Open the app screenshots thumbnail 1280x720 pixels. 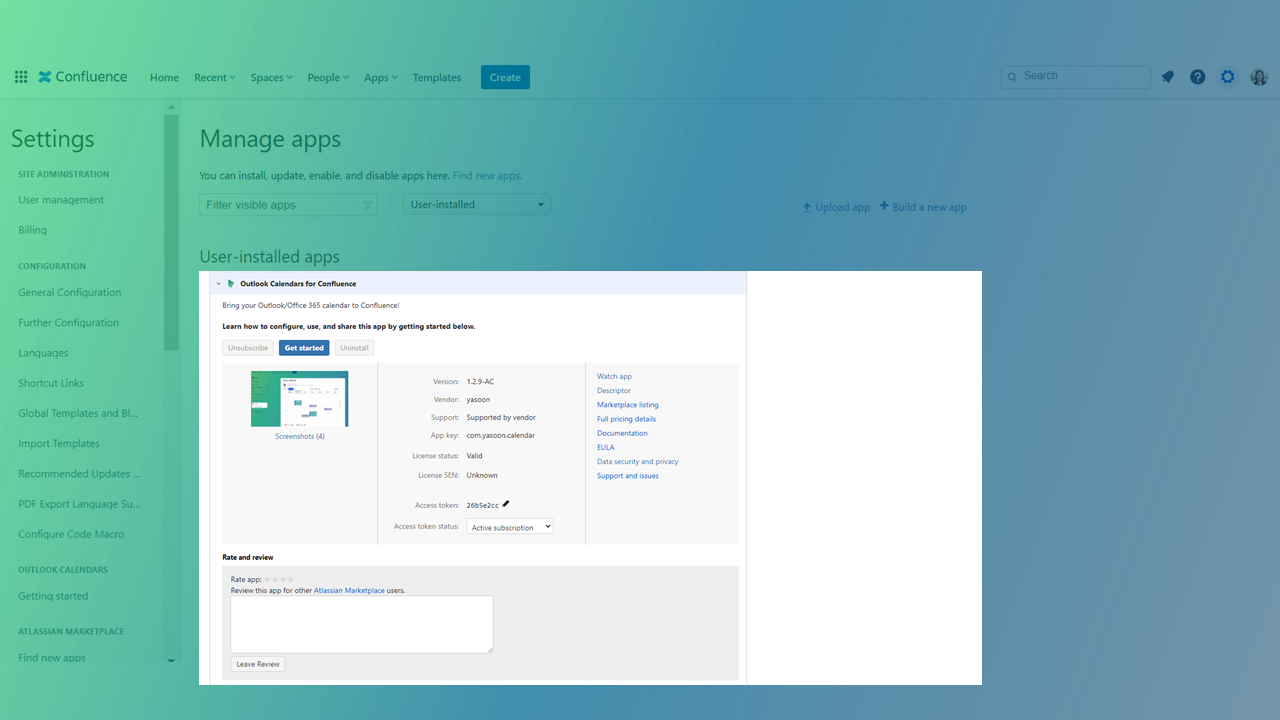[x=299, y=399]
